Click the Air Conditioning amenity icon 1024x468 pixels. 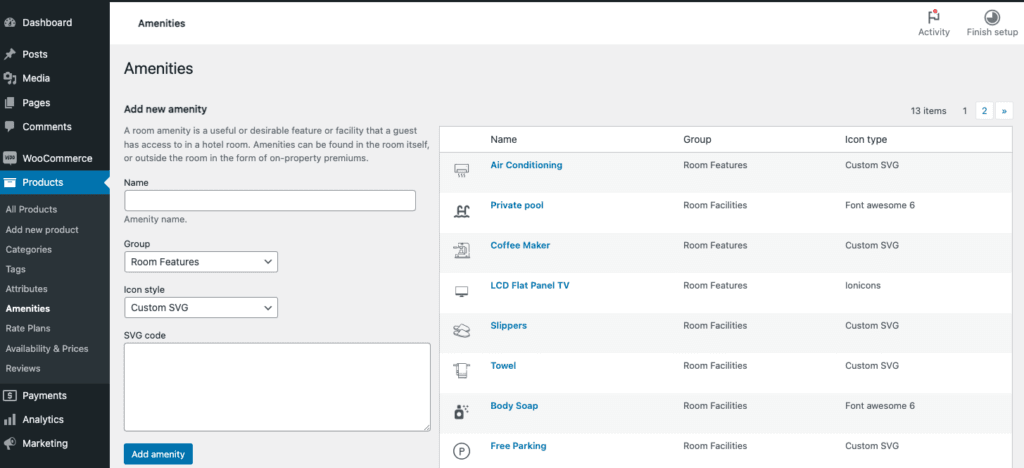(461, 170)
